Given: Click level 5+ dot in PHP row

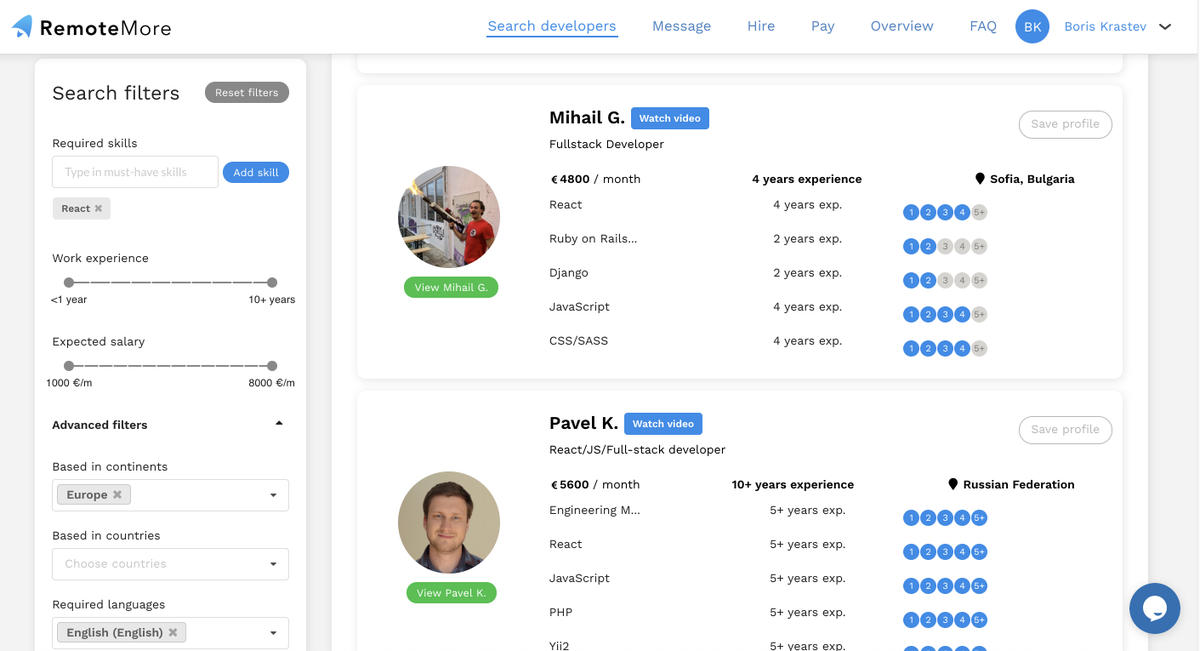Looking at the screenshot, I should coord(979,620).
